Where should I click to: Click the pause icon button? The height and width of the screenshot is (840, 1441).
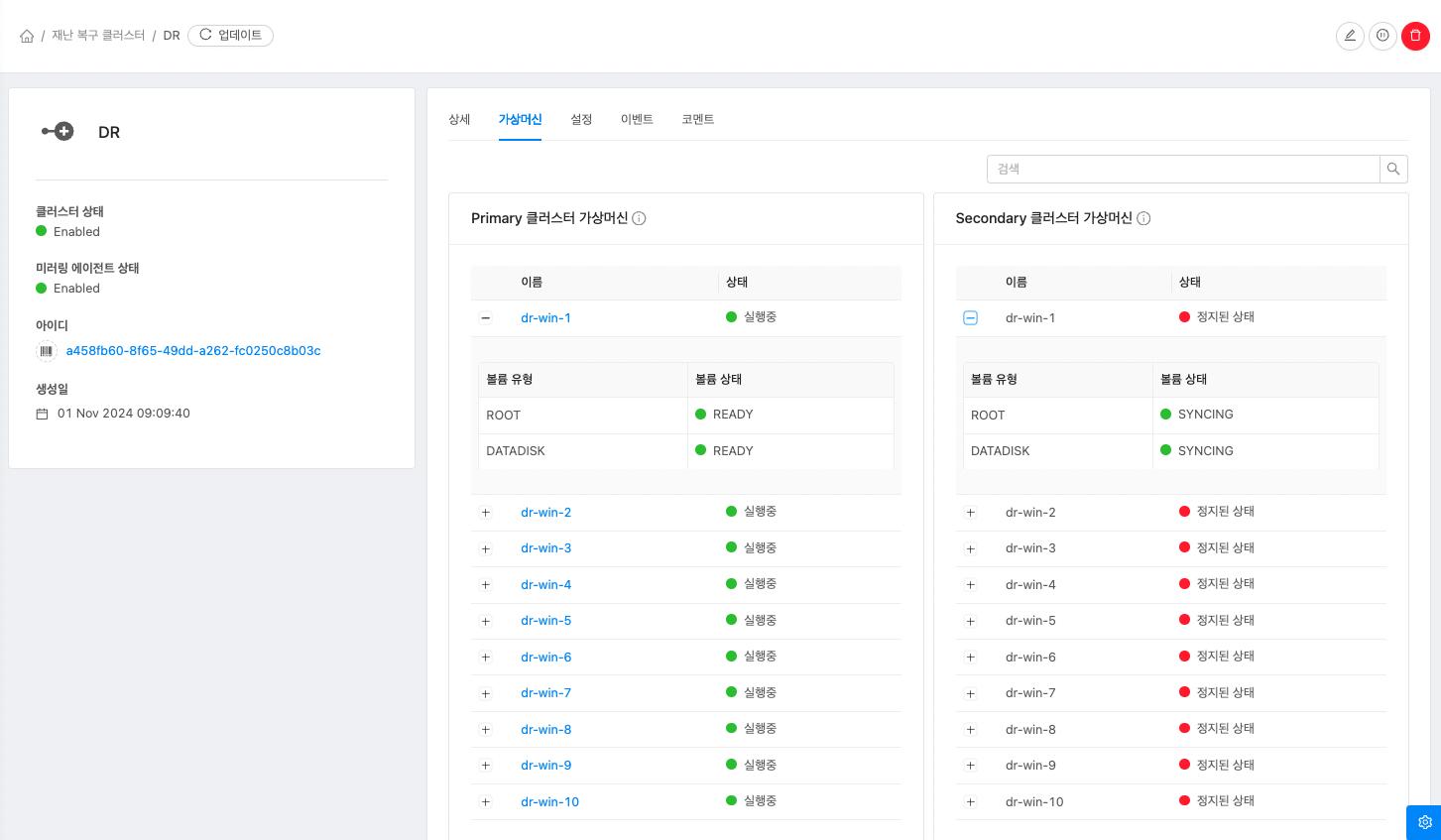[1382, 36]
